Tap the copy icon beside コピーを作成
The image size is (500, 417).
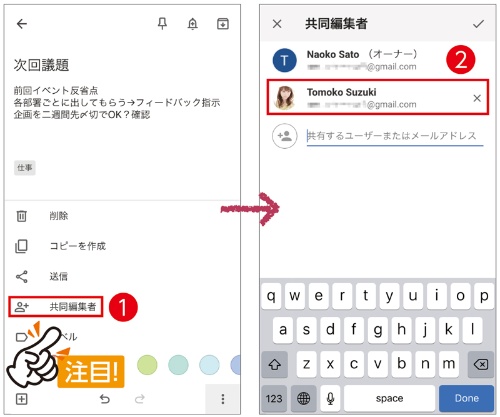click(22, 246)
